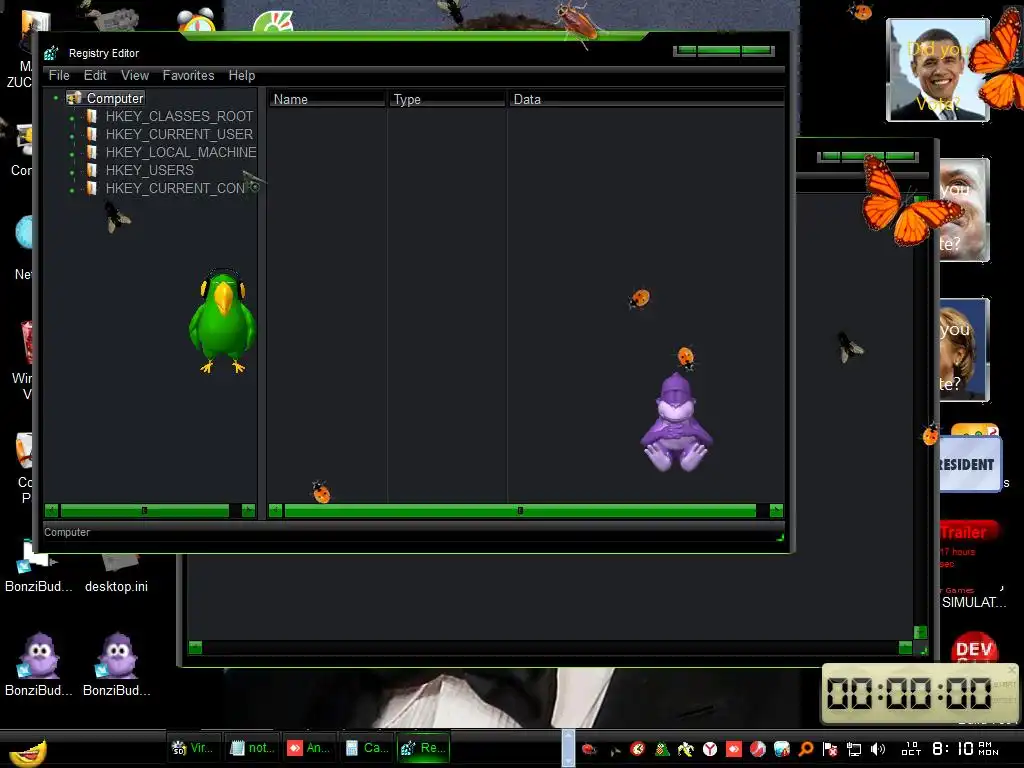Expand the HKEY_CURRENT_CONFIG key
The height and width of the screenshot is (768, 1024).
72,190
